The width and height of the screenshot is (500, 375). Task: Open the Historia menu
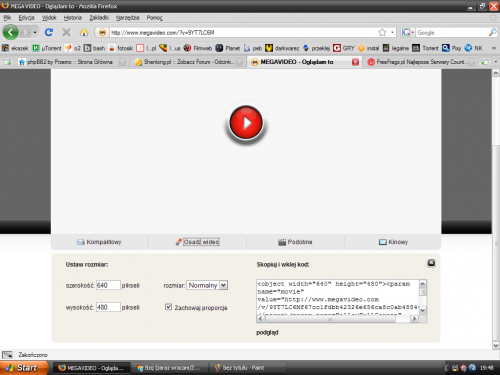coord(73,18)
